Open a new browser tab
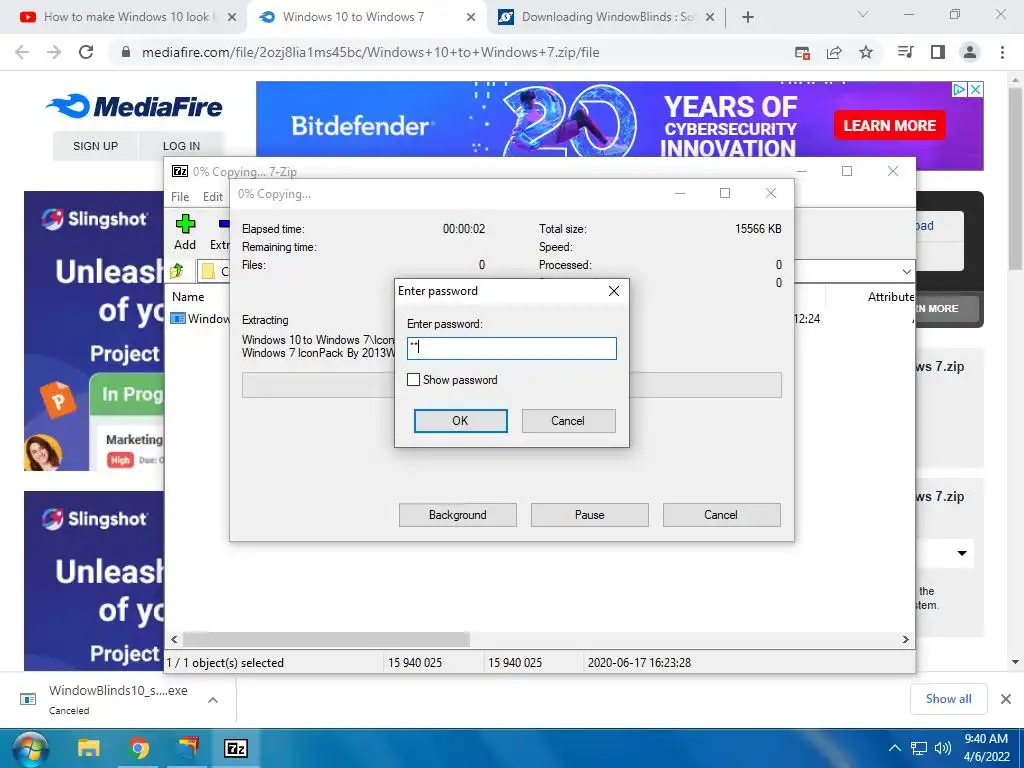Viewport: 1024px width, 768px height. pyautogui.click(x=748, y=18)
